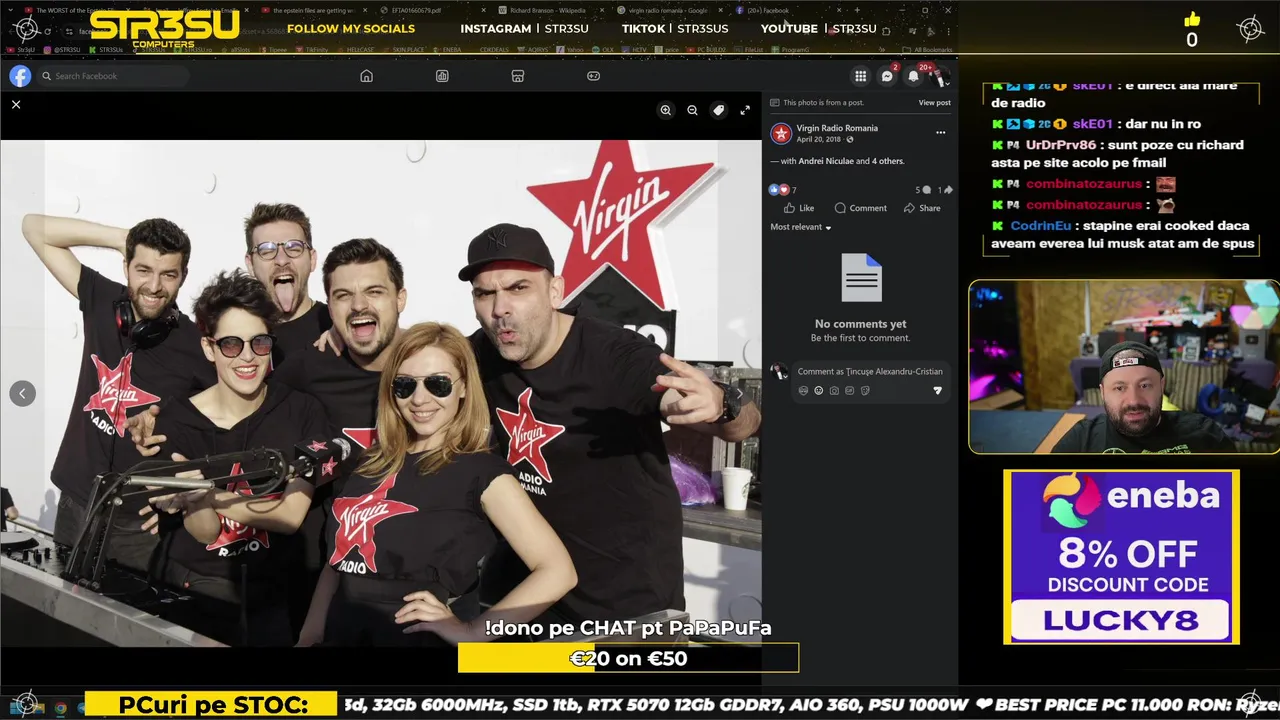Open the post options three-dot menu

pyautogui.click(x=940, y=132)
